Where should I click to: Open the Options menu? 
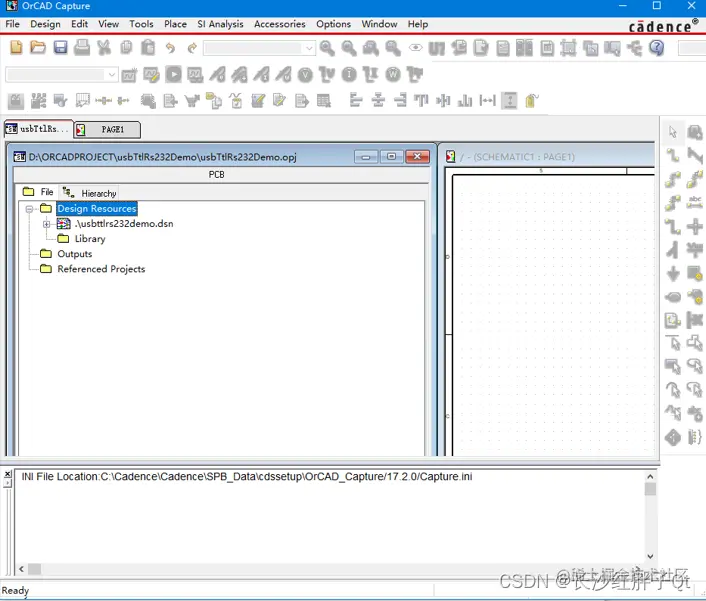(333, 24)
